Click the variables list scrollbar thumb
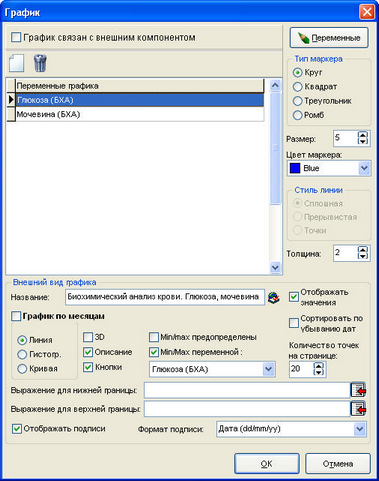This screenshot has height=481, width=379. pos(275,148)
